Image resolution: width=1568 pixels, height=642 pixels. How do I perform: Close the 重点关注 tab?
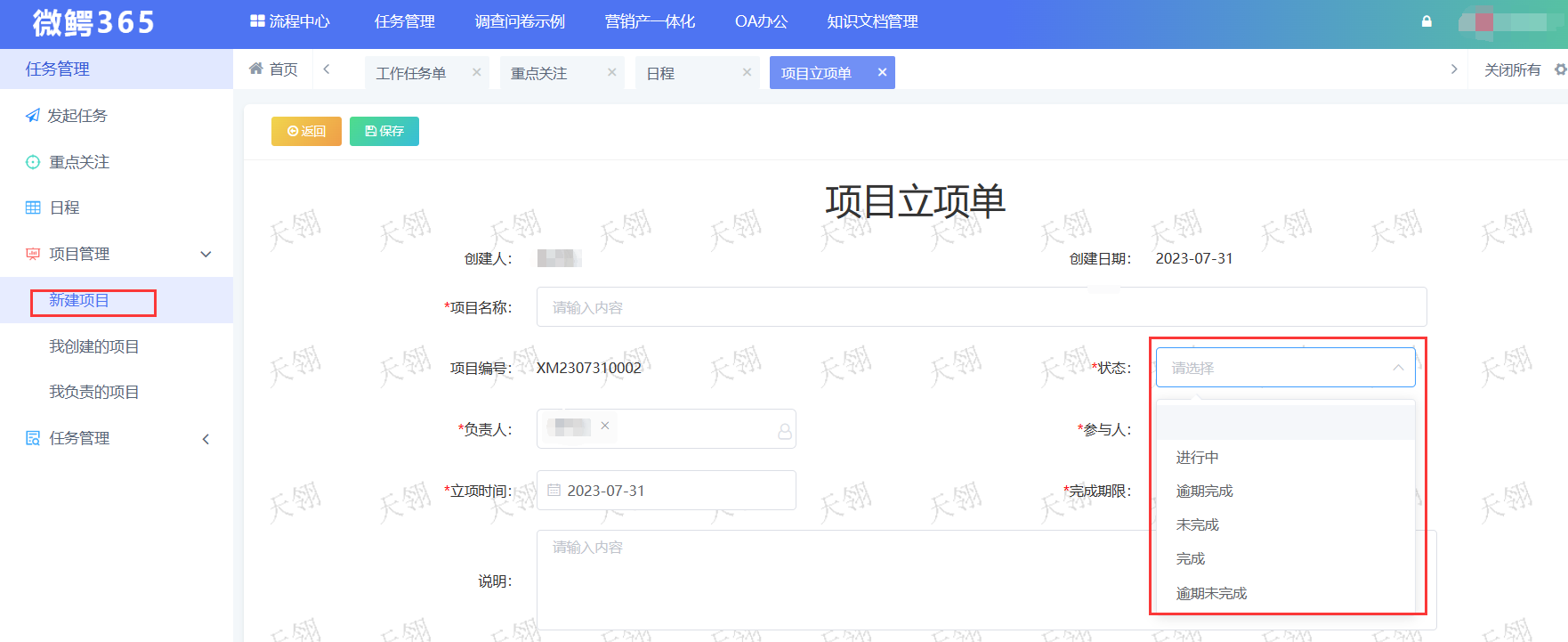(x=612, y=72)
